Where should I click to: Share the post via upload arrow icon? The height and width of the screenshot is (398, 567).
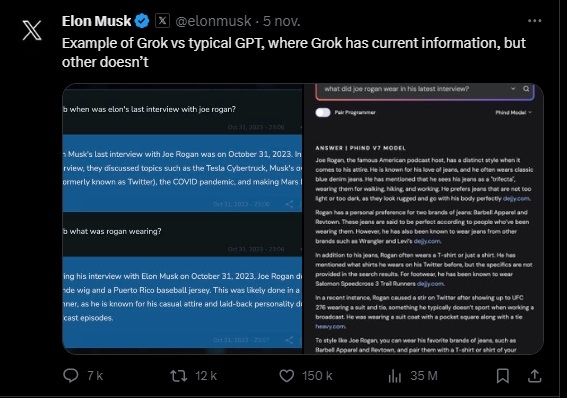point(534,376)
